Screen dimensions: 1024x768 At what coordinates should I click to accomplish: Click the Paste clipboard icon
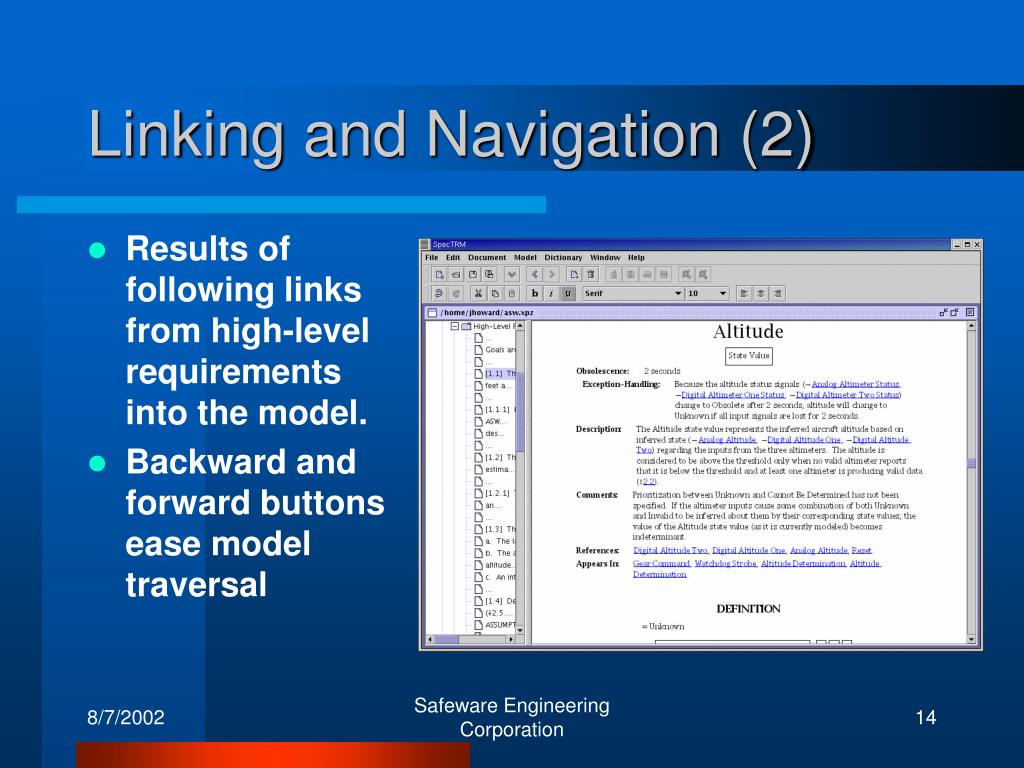512,294
